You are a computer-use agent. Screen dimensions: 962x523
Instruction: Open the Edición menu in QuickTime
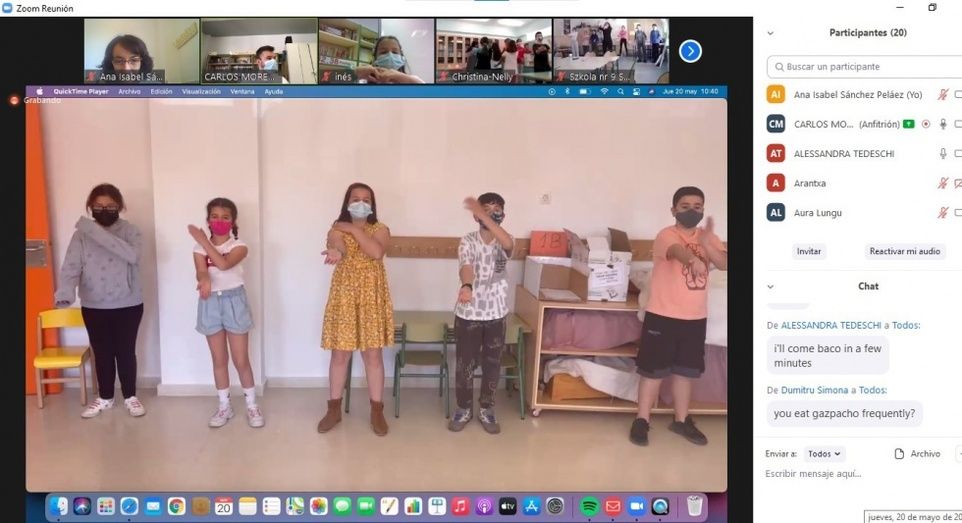[x=161, y=91]
